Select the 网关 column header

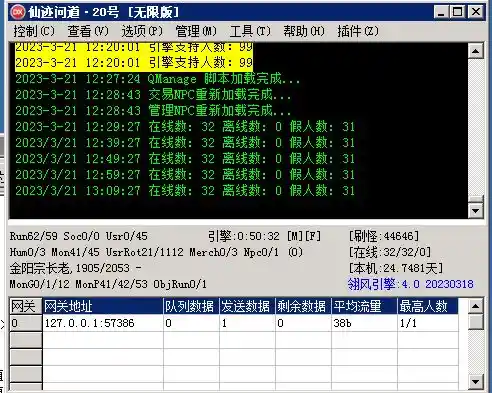coord(25,306)
